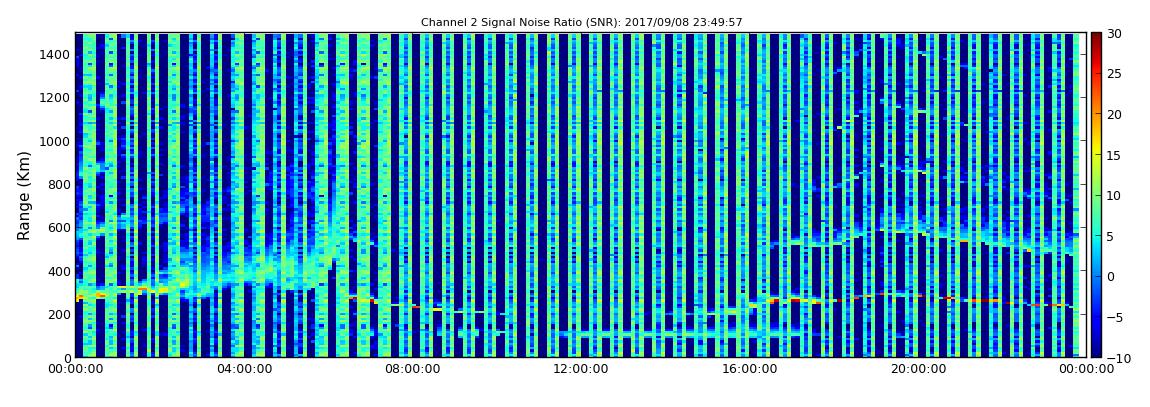Click the 1400 y-axis tick label
This screenshot has height=407, width=1150.
click(56, 55)
